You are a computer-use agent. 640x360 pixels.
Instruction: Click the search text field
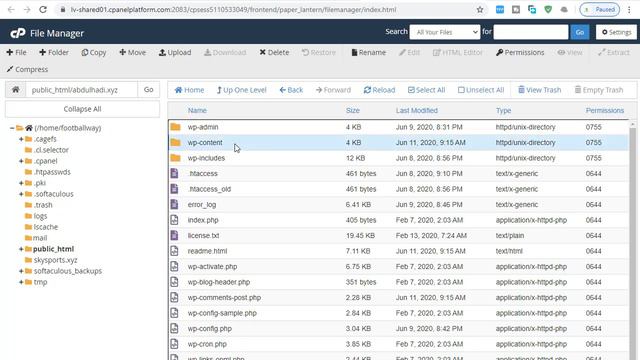(531, 32)
